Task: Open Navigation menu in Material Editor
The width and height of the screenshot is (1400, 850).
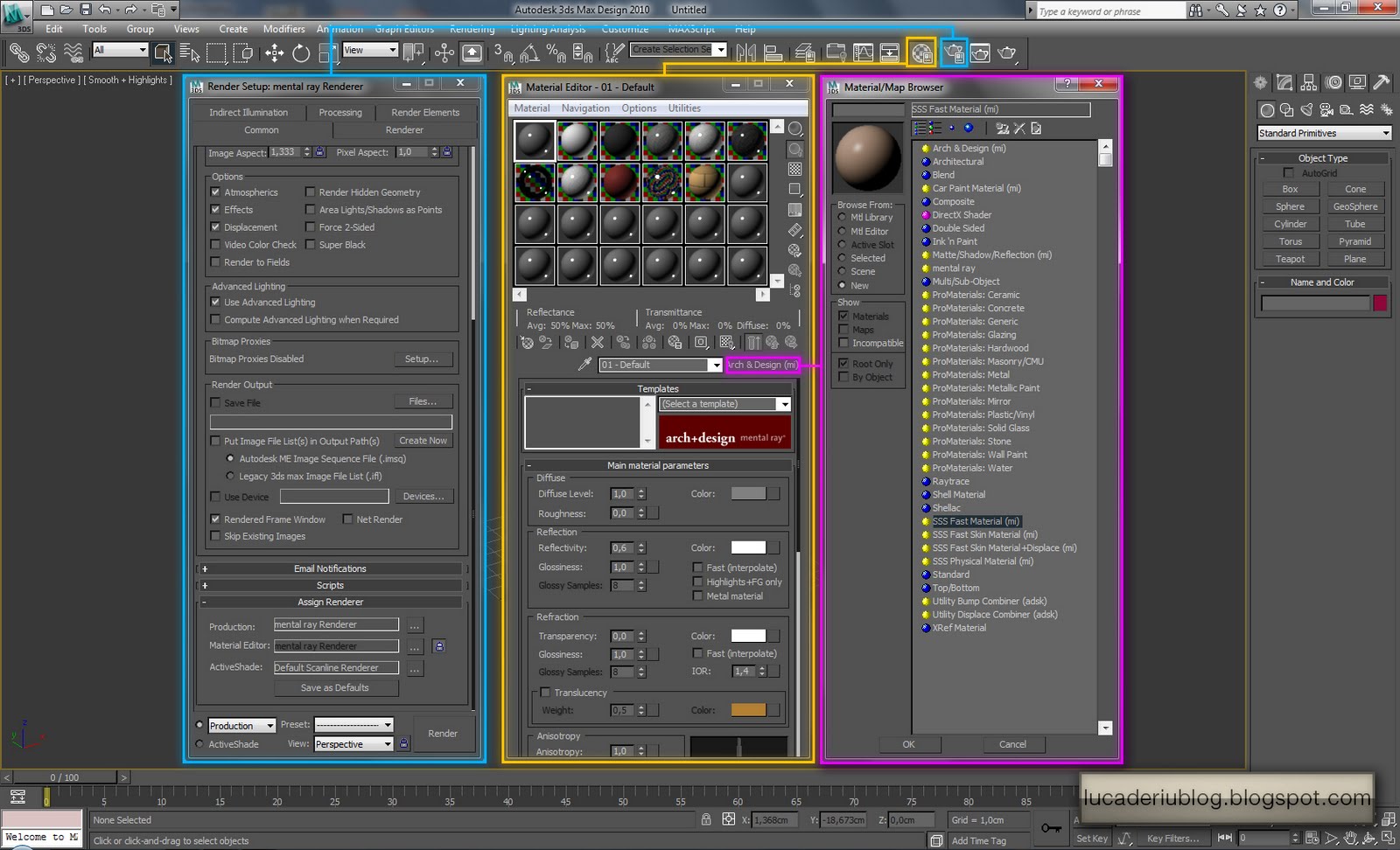Action: pos(585,108)
